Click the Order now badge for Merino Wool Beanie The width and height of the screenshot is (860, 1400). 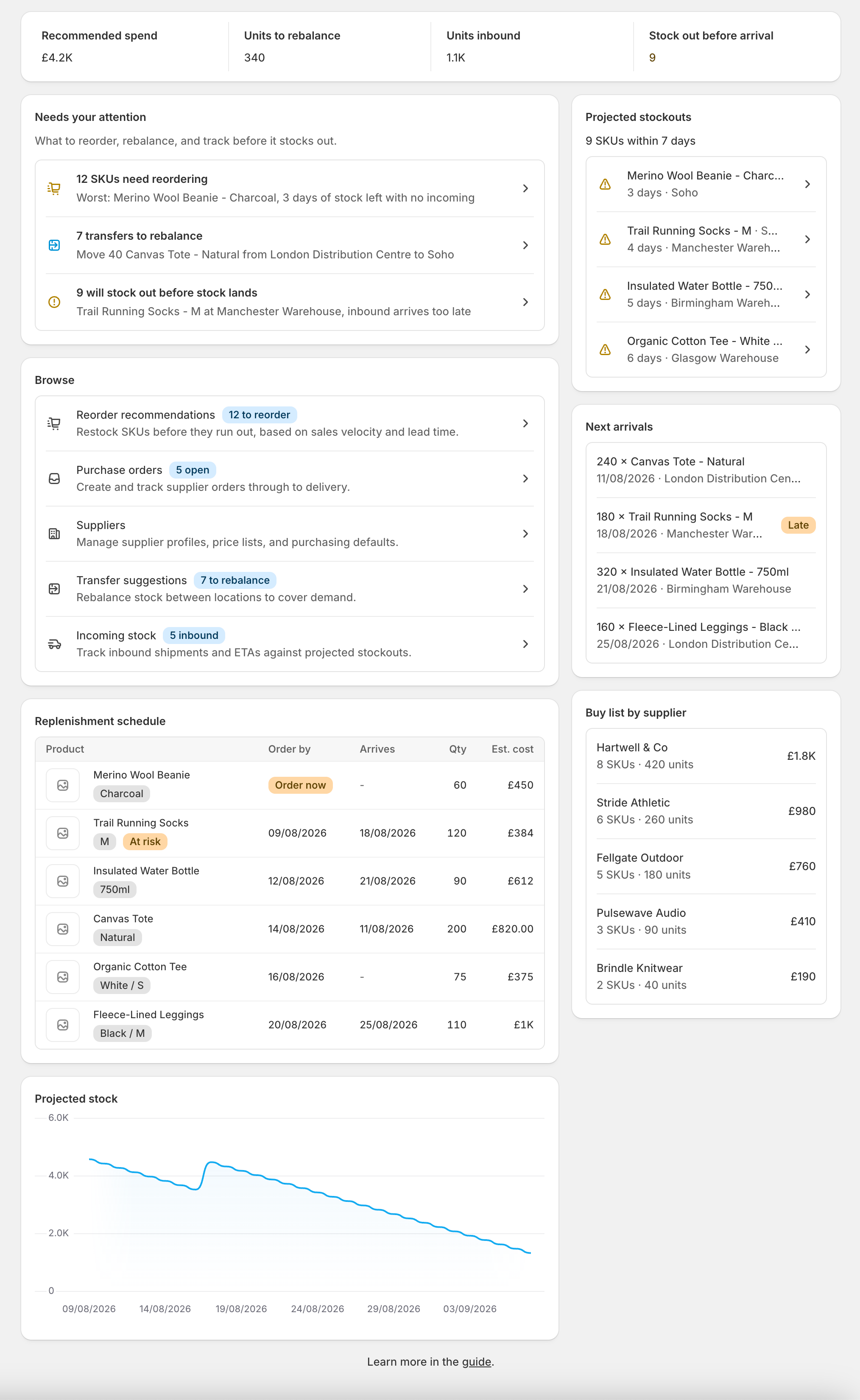300,785
